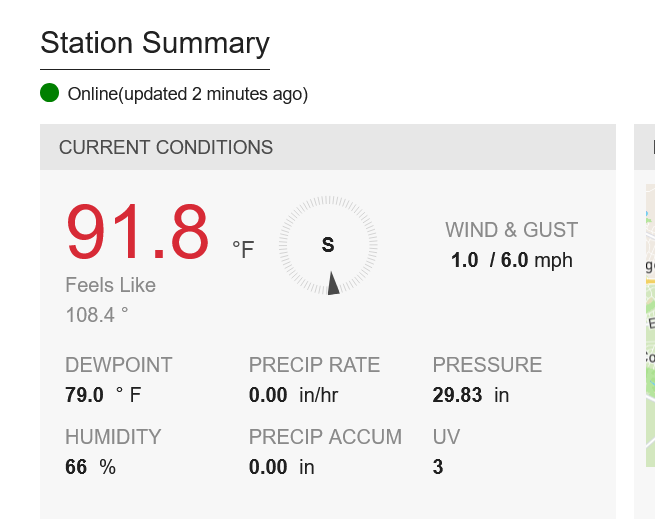Click the Wind & Gust label
The height and width of the screenshot is (522, 655).
pos(511,230)
